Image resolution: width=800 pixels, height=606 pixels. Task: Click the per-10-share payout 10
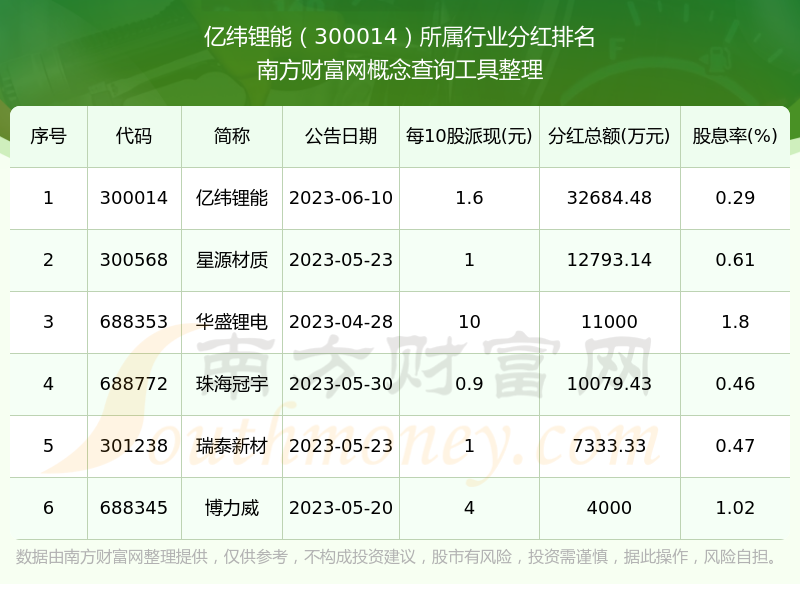pos(469,322)
